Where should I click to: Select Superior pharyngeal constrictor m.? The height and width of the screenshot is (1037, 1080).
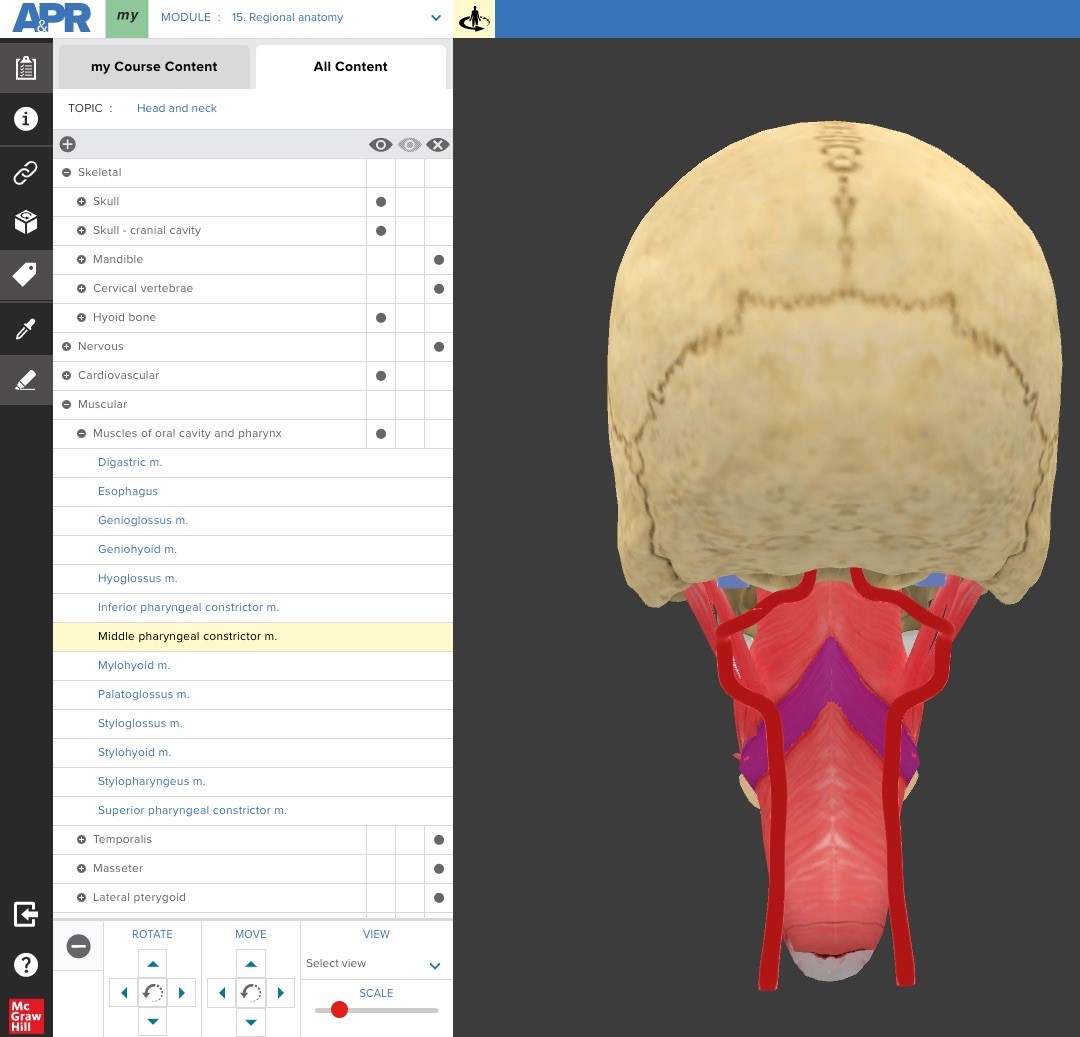pos(192,810)
